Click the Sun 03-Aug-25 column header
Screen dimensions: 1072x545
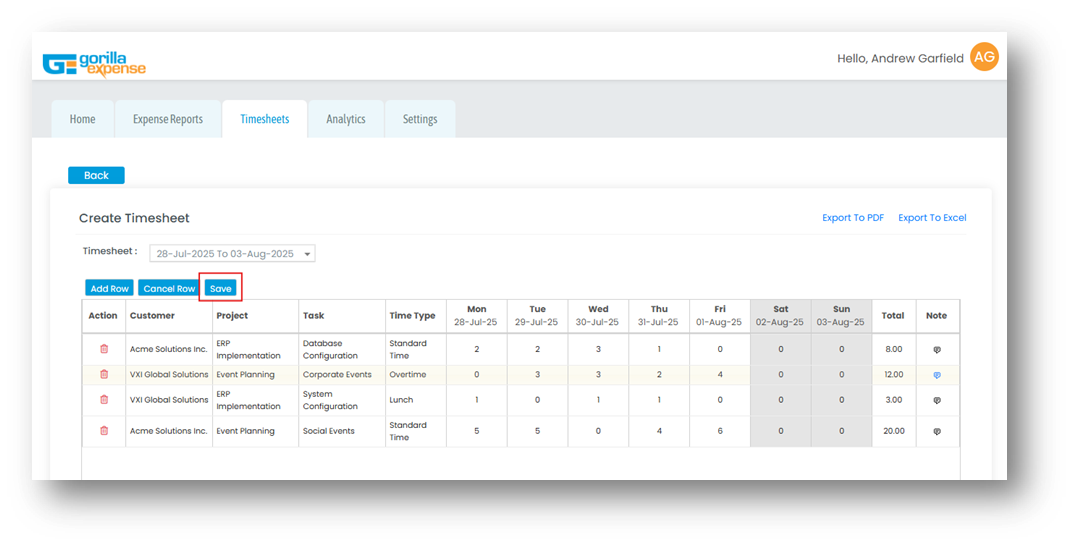(842, 316)
